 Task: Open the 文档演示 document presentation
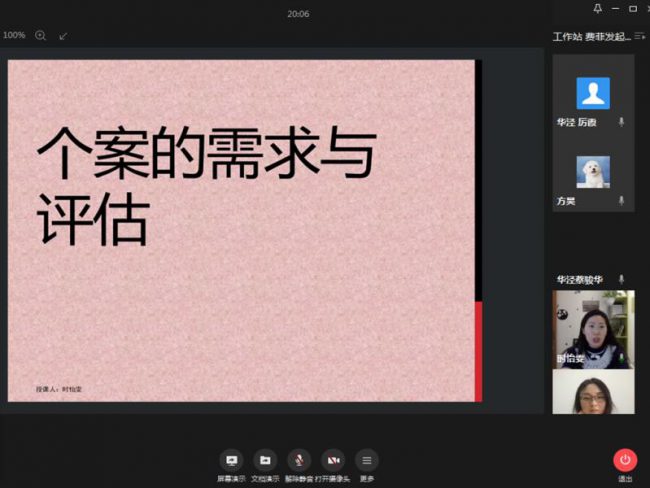click(265, 460)
